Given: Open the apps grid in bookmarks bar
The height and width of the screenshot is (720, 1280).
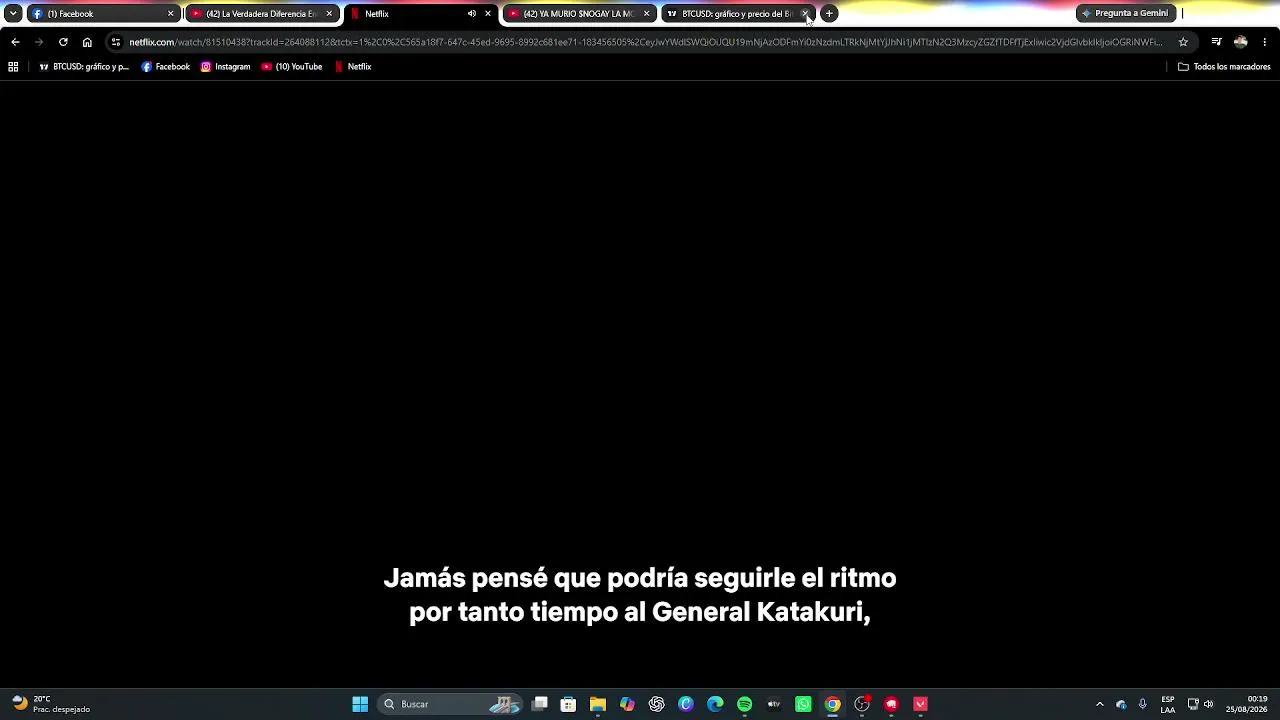Looking at the screenshot, I should click(x=13, y=67).
